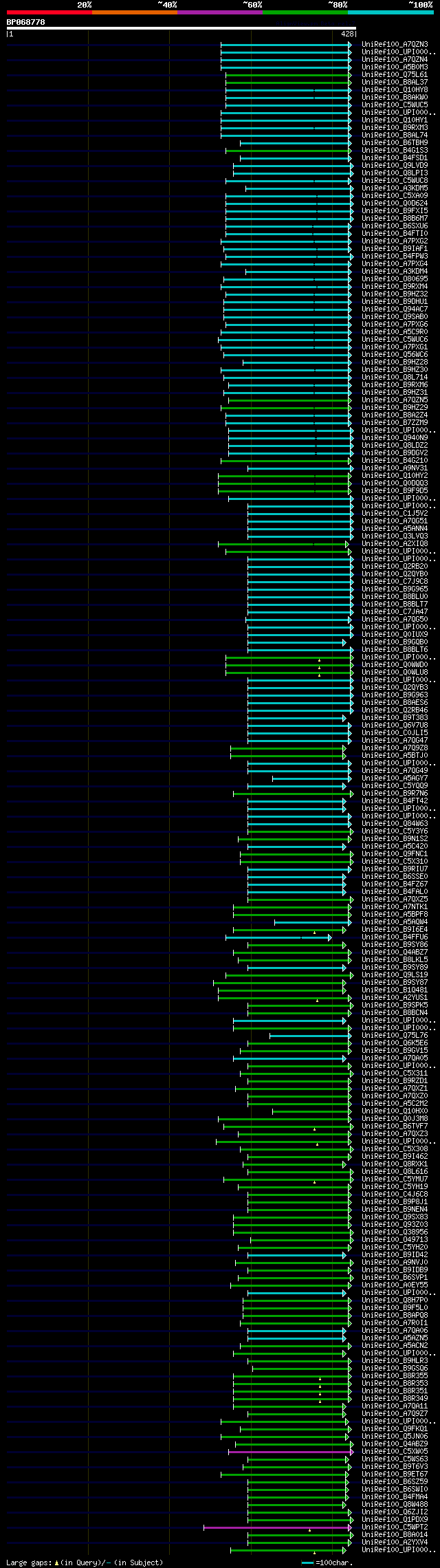Click the Large gaps legend text
The width and height of the screenshot is (440, 1568).
tap(85, 1563)
